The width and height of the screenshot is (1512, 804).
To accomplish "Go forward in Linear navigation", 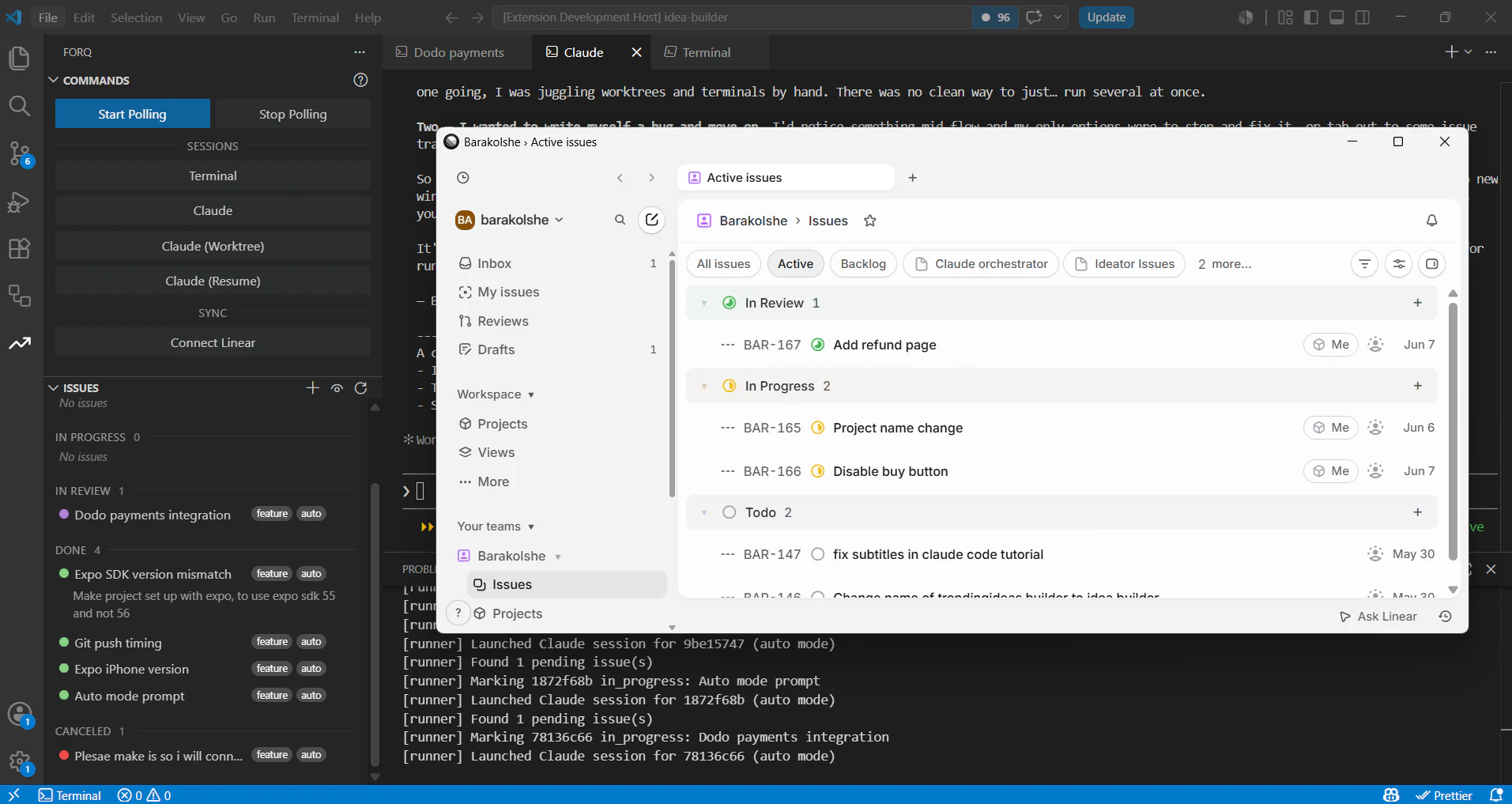I will (651, 178).
